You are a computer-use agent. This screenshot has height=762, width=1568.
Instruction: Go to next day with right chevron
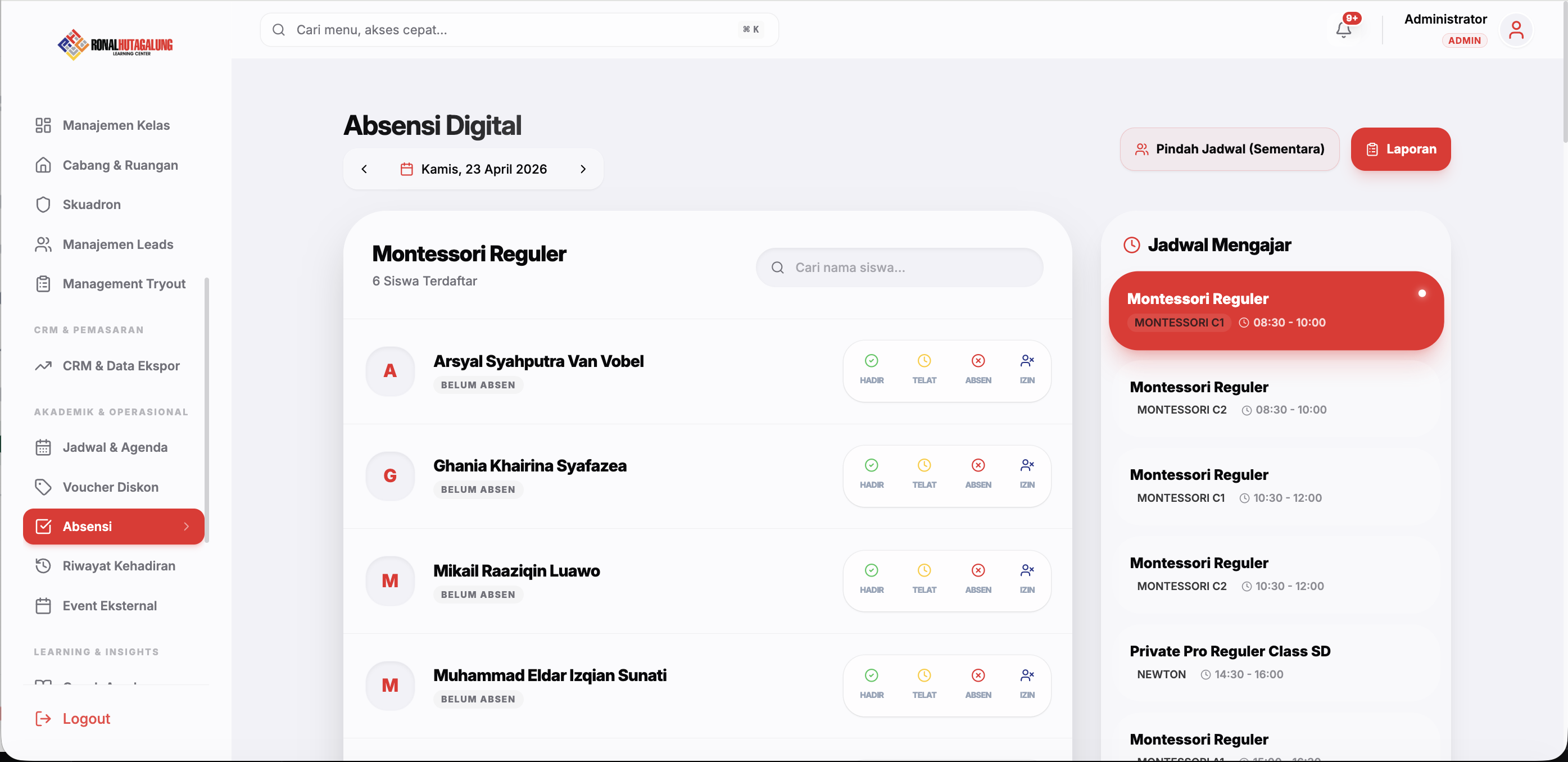[x=583, y=169]
